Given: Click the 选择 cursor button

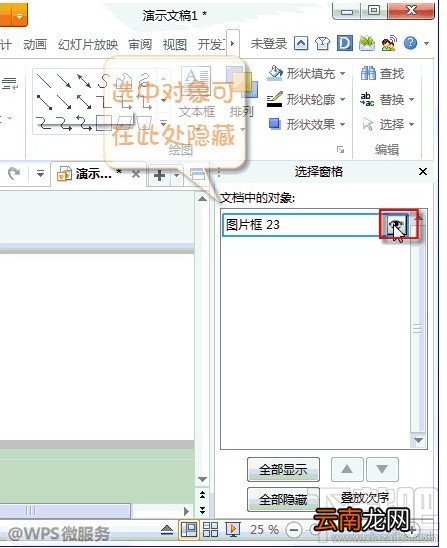Looking at the screenshot, I should click(x=383, y=124).
